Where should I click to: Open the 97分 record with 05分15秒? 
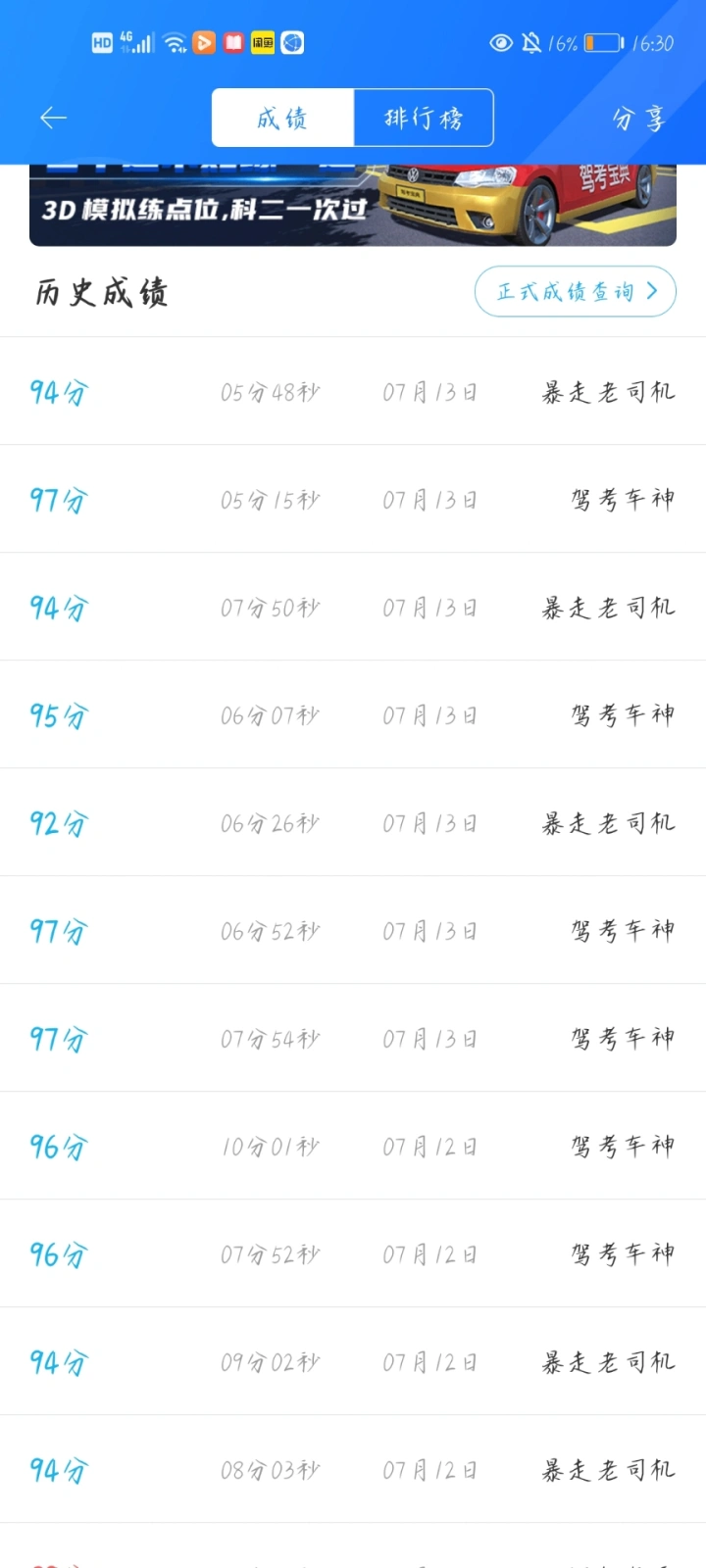[353, 499]
